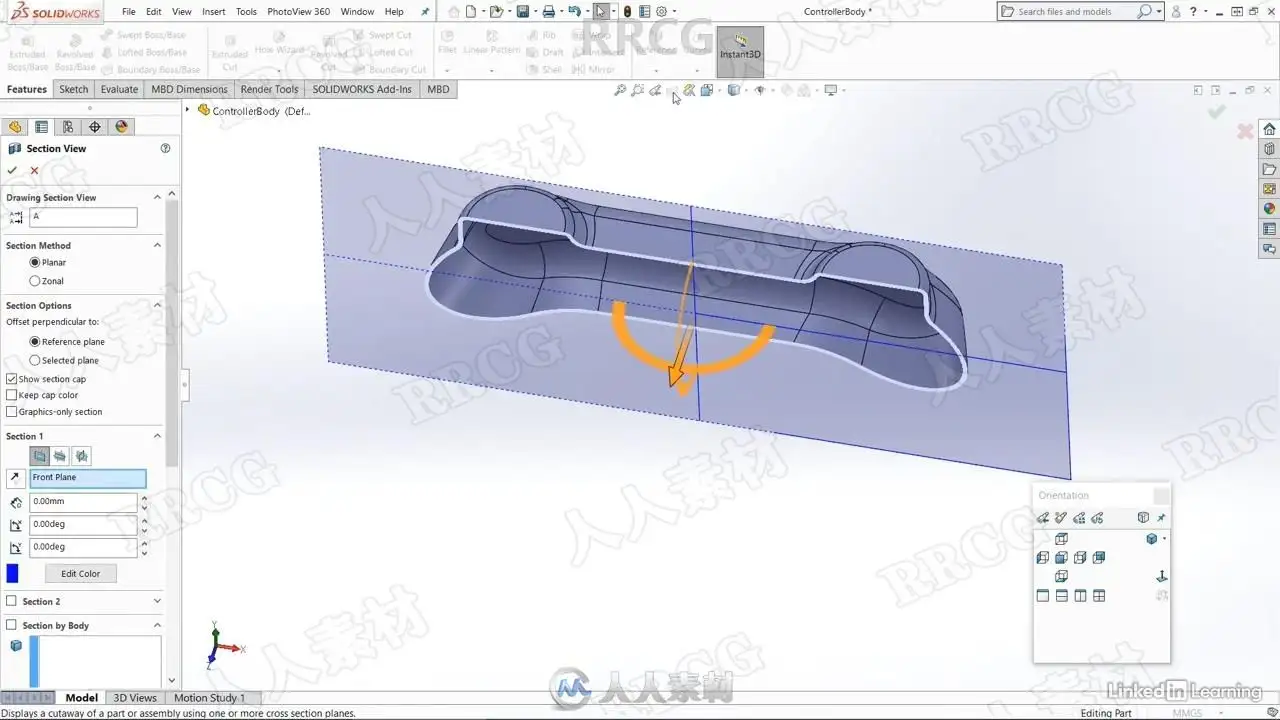The height and width of the screenshot is (720, 1280).
Task: Open the Section View help icon
Action: click(165, 148)
